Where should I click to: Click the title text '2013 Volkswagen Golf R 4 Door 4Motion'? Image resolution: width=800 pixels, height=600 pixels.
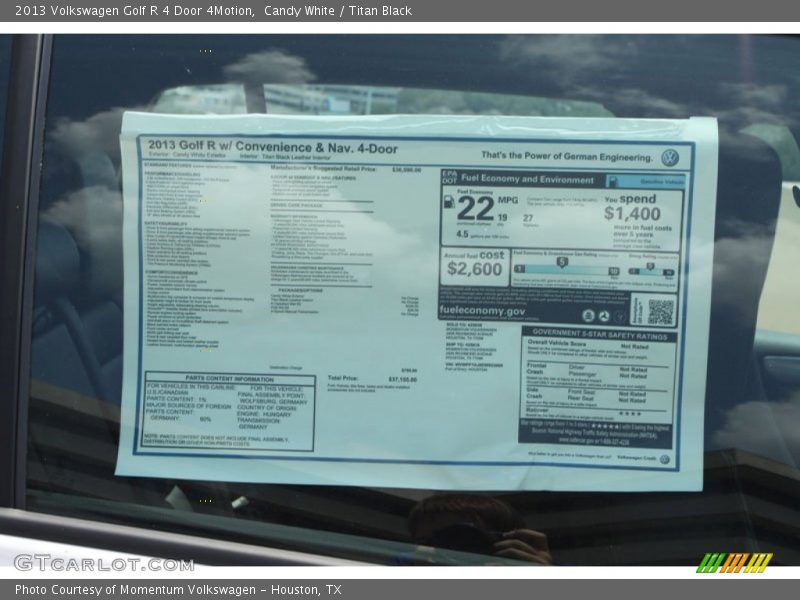135,11
